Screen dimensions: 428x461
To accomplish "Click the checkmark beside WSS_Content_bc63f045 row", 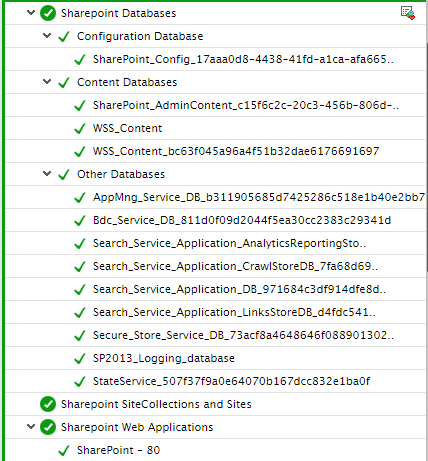I will click(x=80, y=151).
